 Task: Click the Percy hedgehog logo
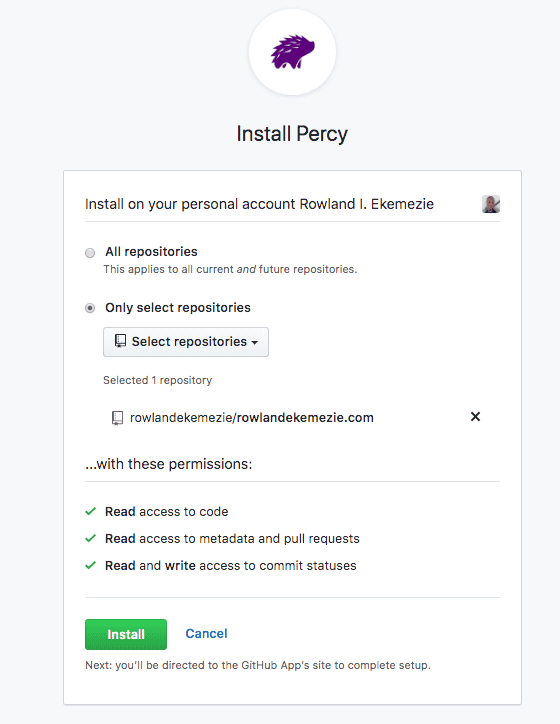[292, 52]
